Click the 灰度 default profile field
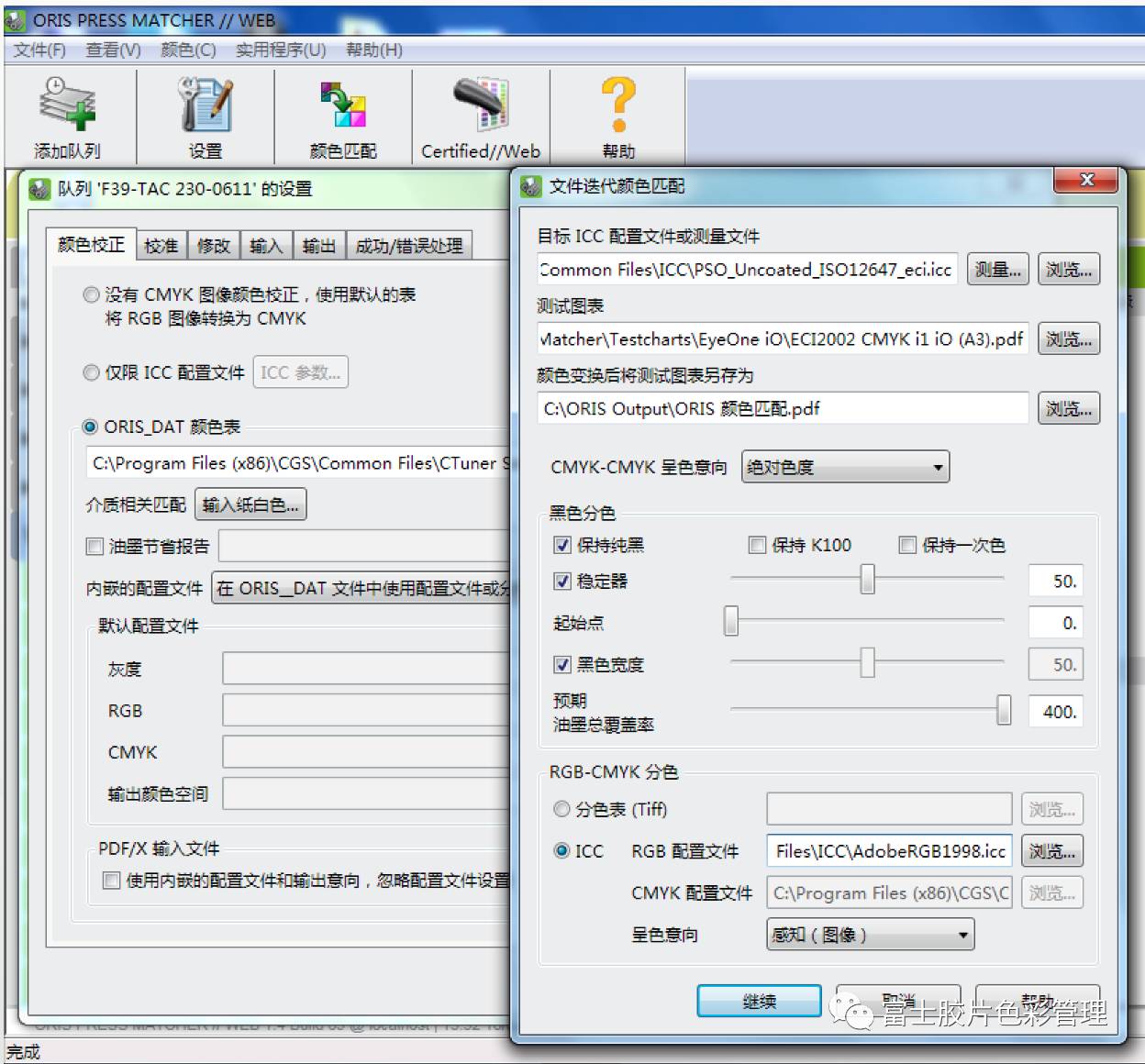 [366, 669]
